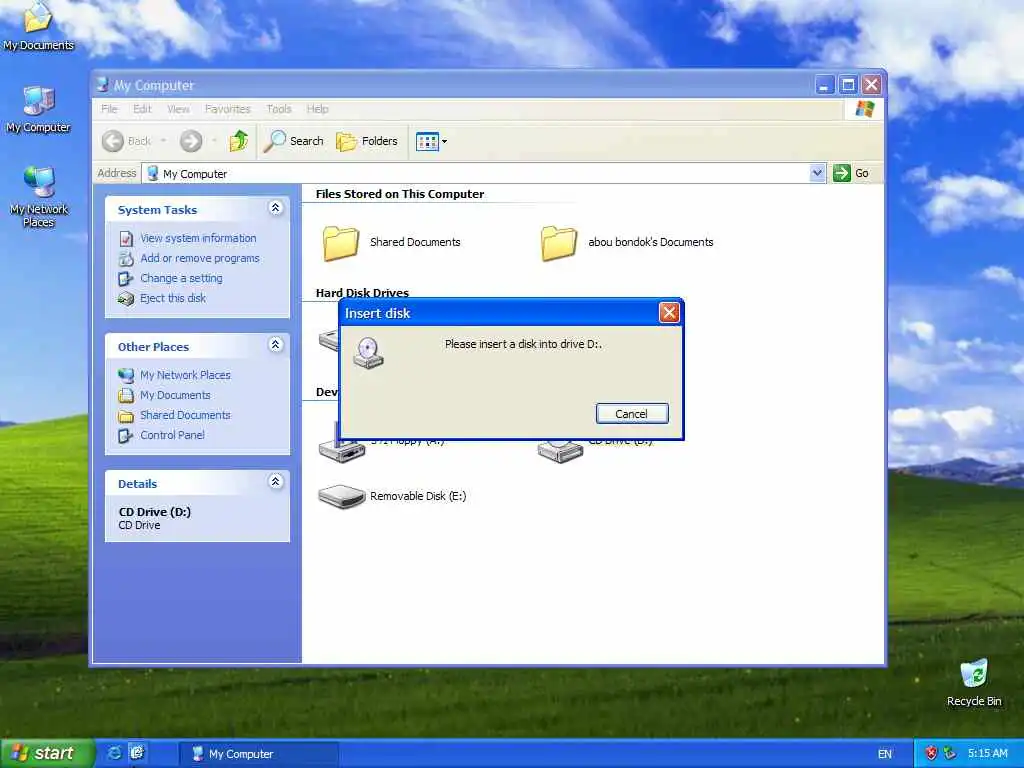This screenshot has height=768, width=1024.
Task: Open the Favorites menu
Action: coord(227,109)
